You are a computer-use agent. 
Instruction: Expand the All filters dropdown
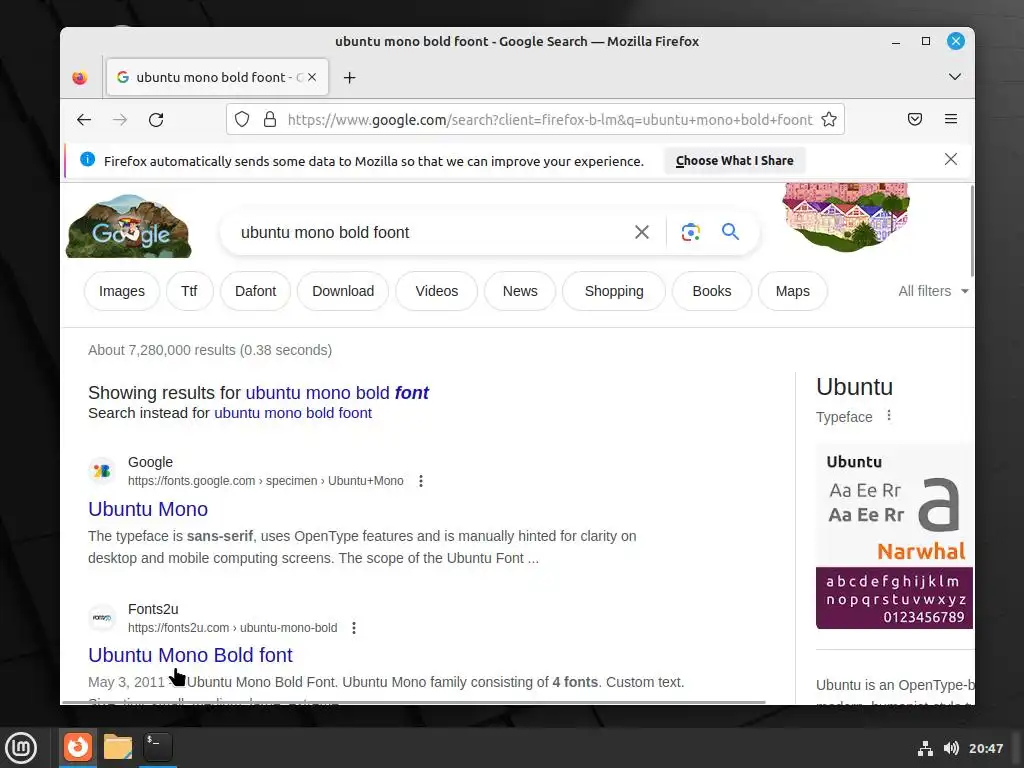point(933,291)
